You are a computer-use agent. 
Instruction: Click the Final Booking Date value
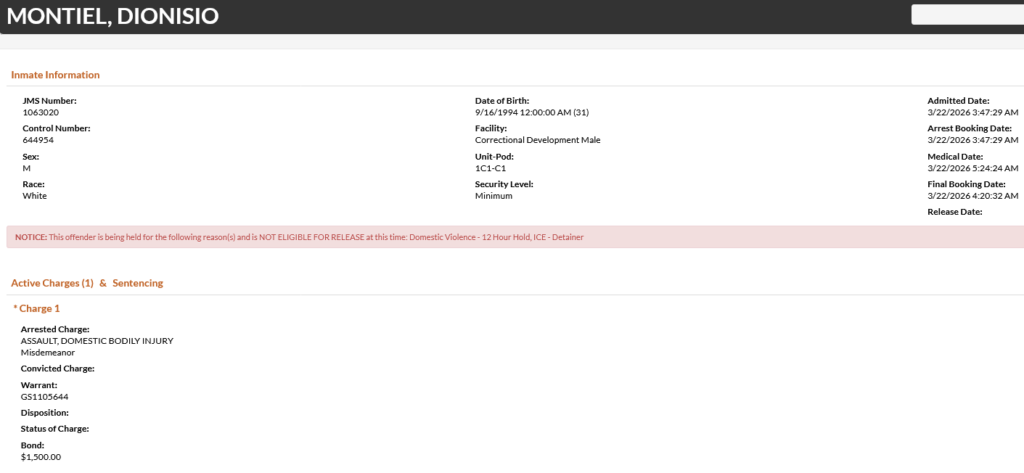pyautogui.click(x=972, y=196)
